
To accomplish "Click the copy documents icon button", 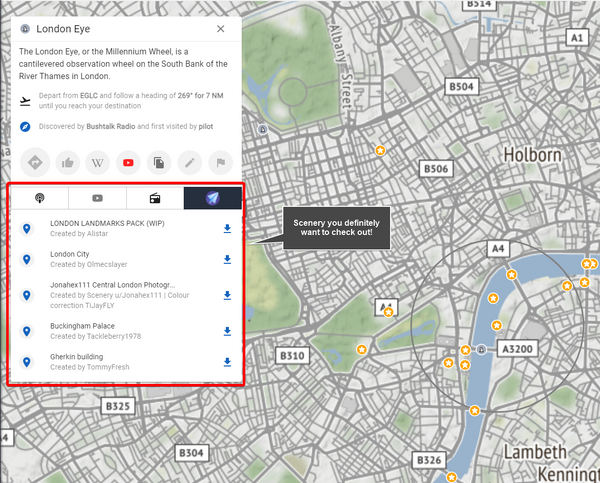I will pyautogui.click(x=158, y=162).
